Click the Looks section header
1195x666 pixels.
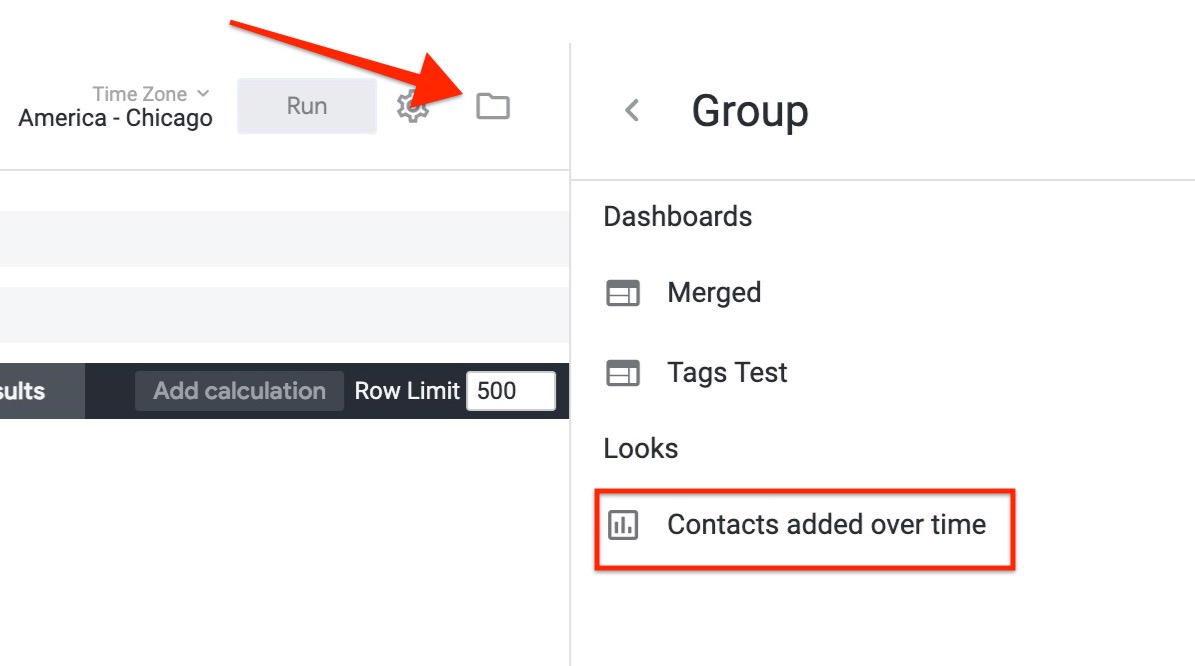(x=640, y=449)
